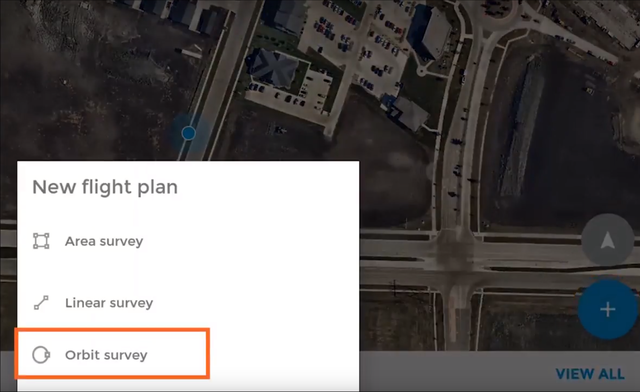Choose the Area survey option label
This screenshot has height=392, width=640.
coord(104,241)
